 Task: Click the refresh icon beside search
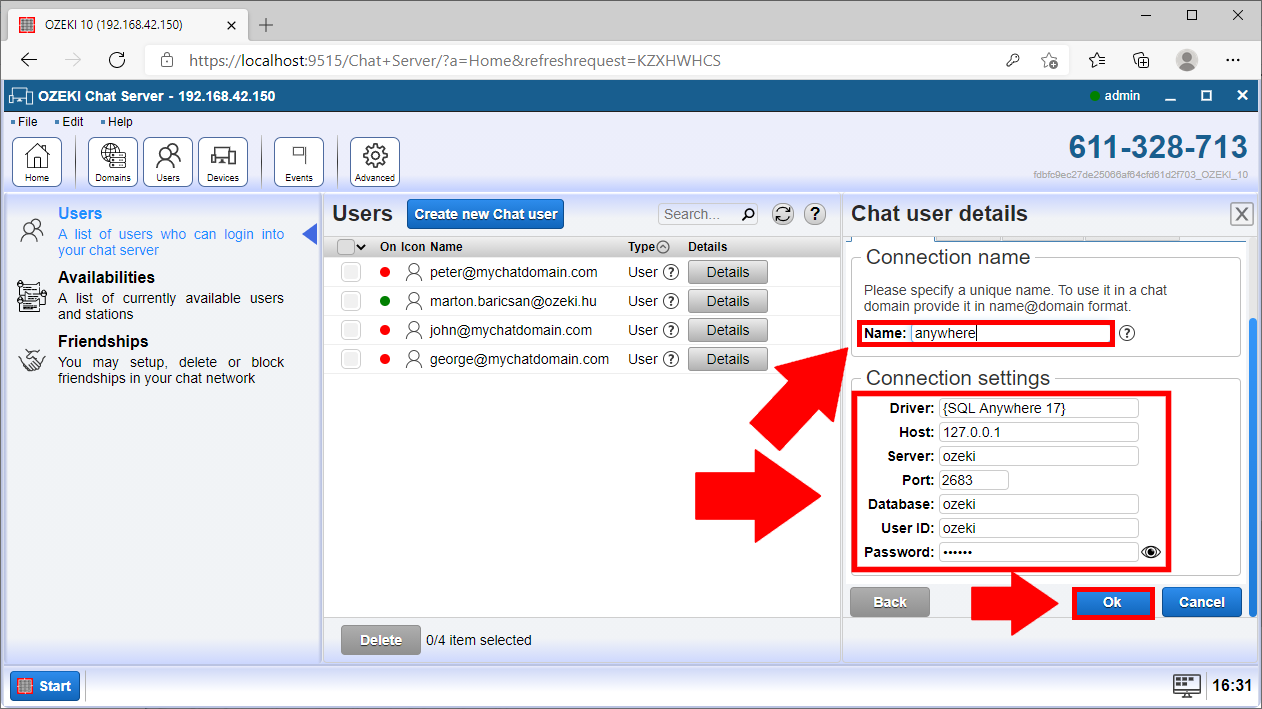tap(783, 214)
